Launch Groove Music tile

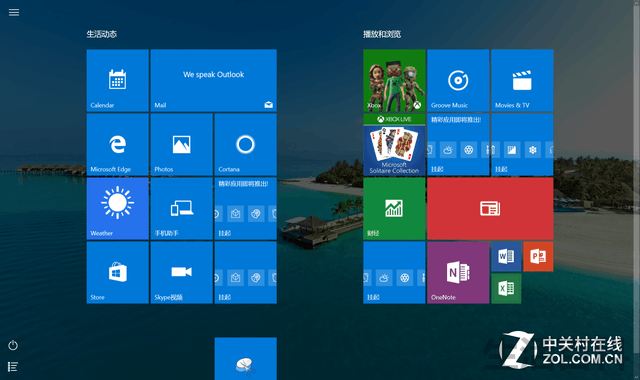click(x=458, y=80)
